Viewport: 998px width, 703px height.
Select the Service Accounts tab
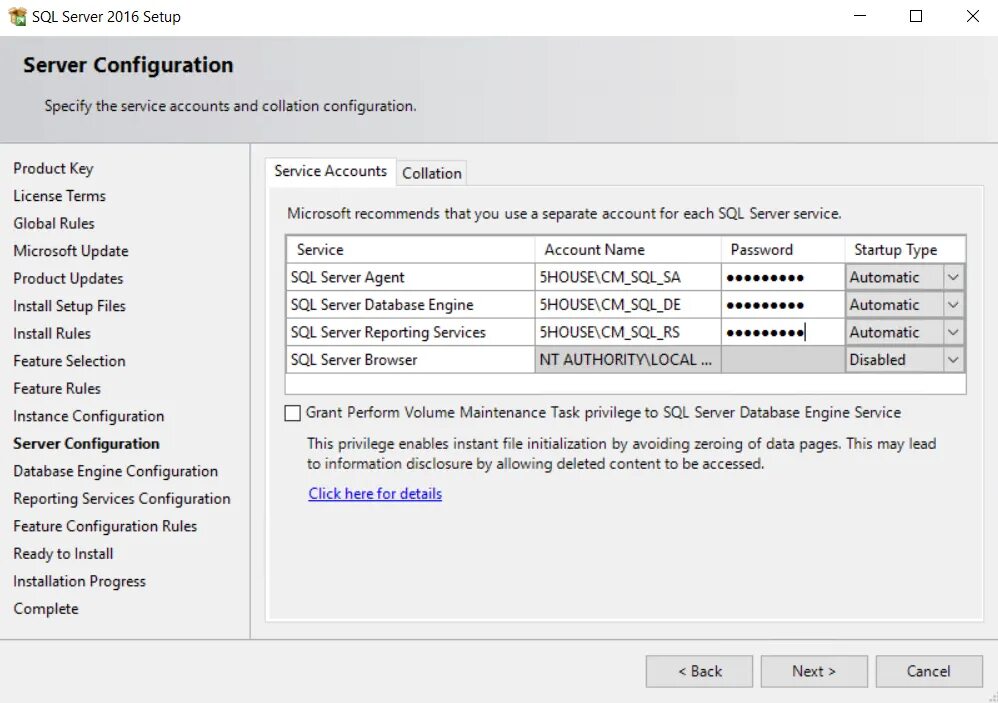pyautogui.click(x=330, y=171)
